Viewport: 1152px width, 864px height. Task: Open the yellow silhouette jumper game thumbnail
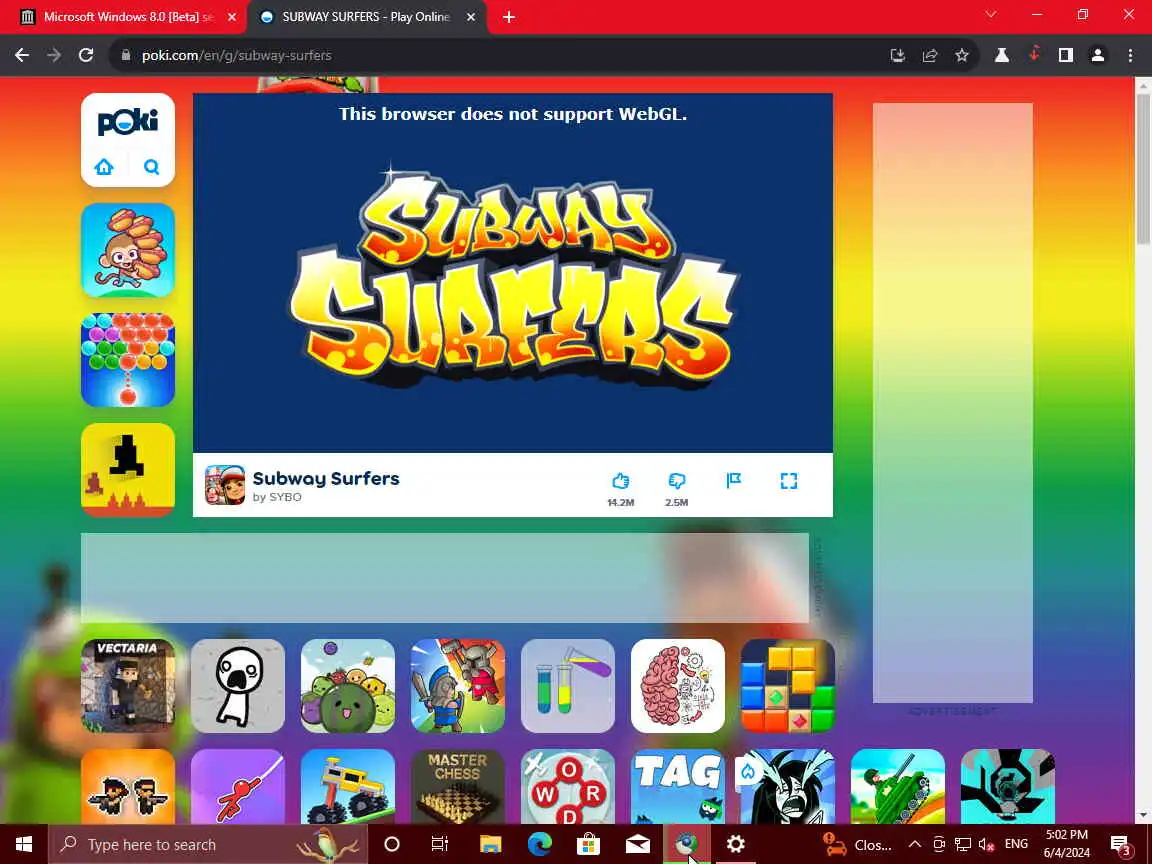128,469
